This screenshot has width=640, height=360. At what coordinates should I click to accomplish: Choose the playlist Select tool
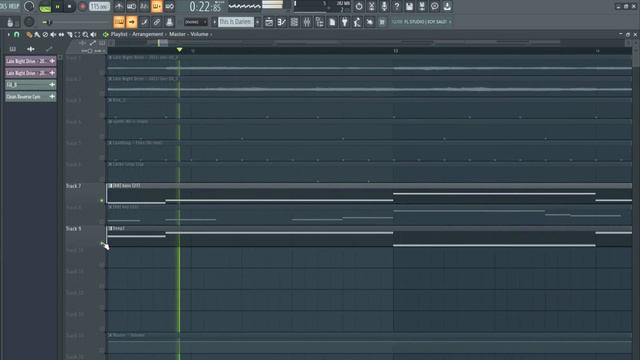click(77, 35)
